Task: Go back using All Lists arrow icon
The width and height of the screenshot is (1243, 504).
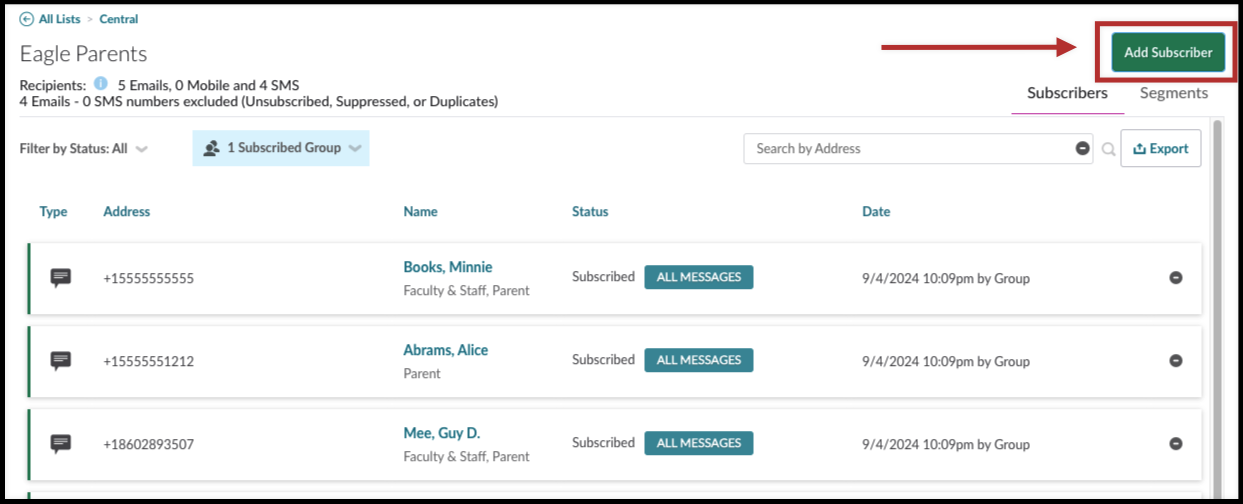Action: (27, 19)
